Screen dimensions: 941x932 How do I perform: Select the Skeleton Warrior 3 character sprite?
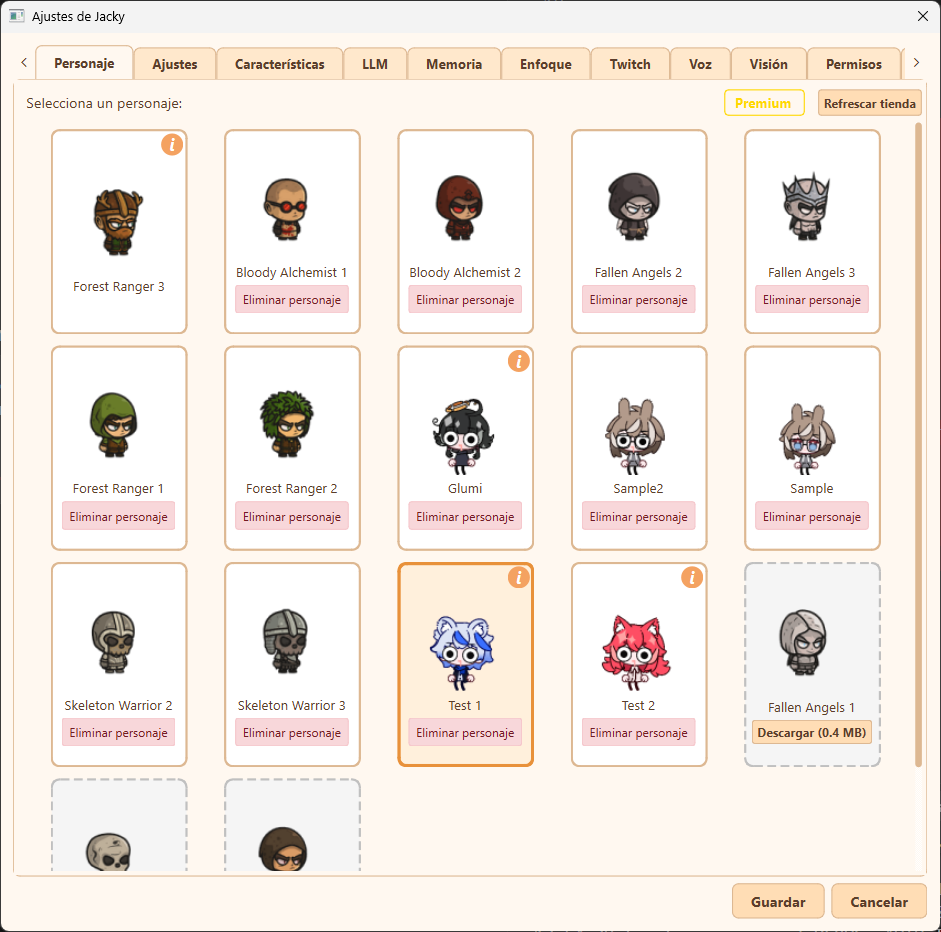(286, 641)
